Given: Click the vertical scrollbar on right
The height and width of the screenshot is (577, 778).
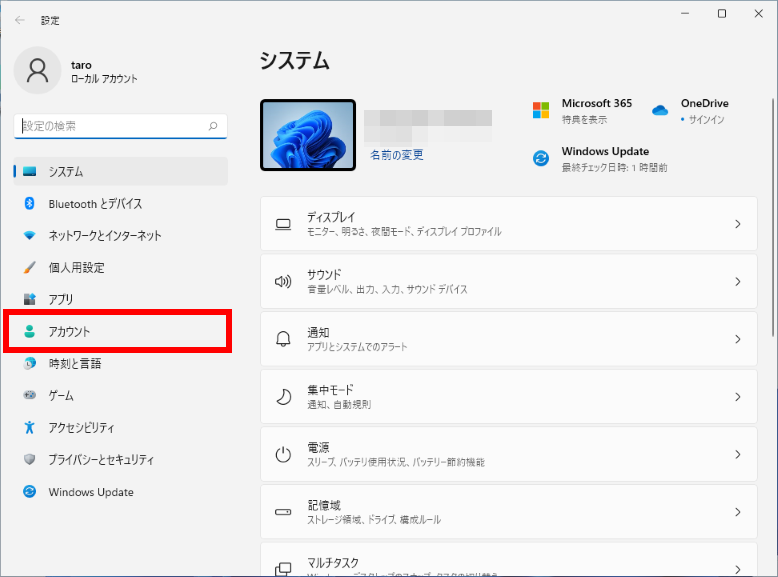Looking at the screenshot, I should (x=773, y=218).
